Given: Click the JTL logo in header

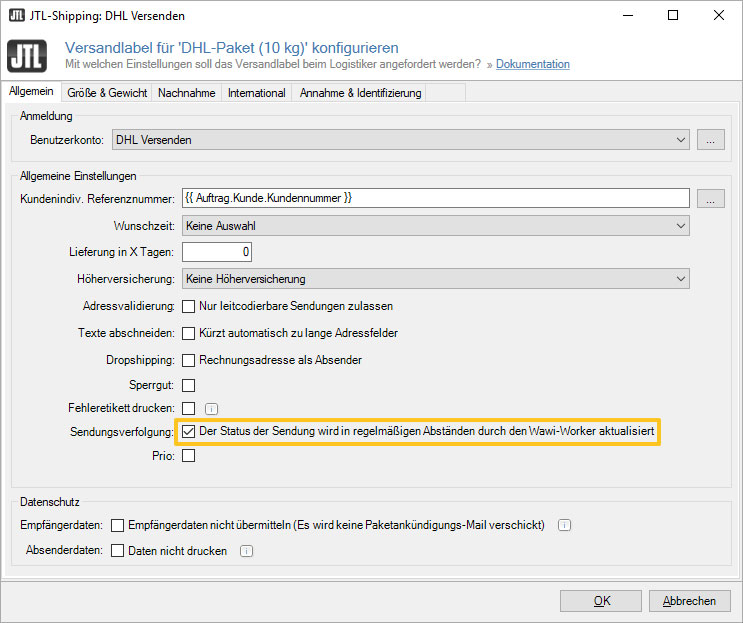Looking at the screenshot, I should pos(28,56).
